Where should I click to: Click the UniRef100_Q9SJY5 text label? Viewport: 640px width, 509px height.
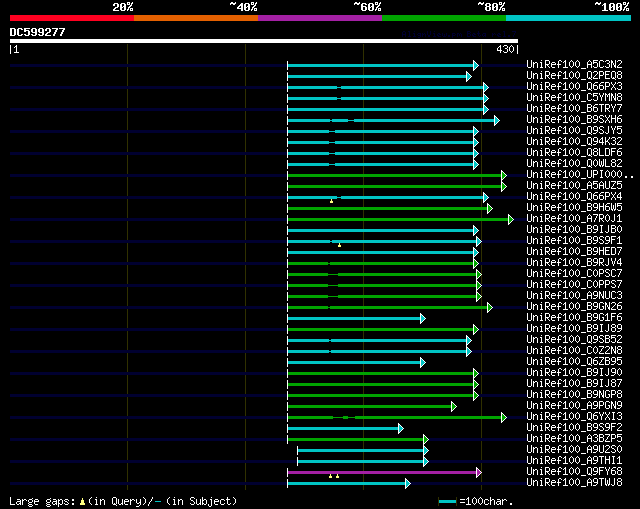[x=574, y=130]
